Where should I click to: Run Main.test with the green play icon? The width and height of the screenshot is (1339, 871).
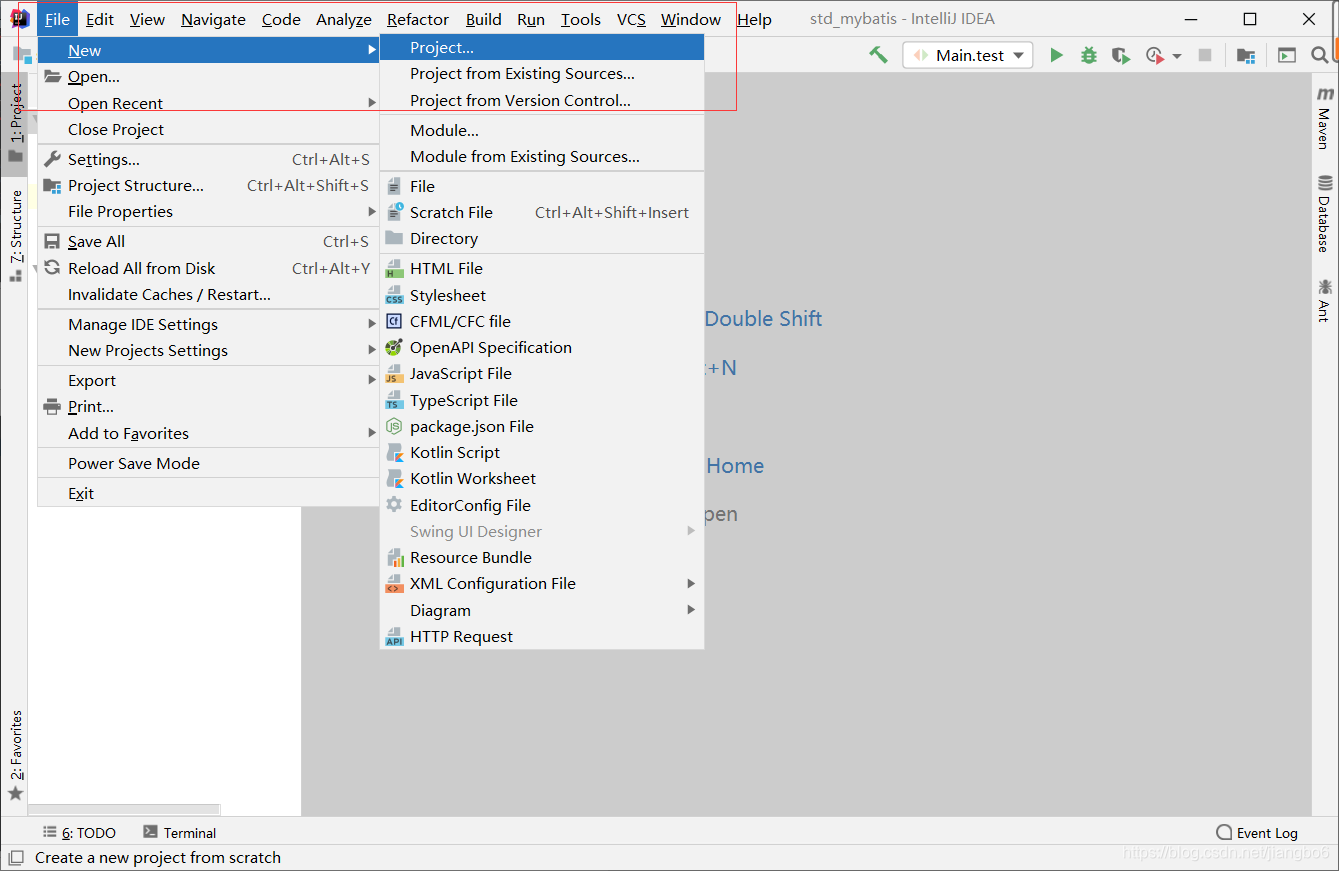[1056, 56]
